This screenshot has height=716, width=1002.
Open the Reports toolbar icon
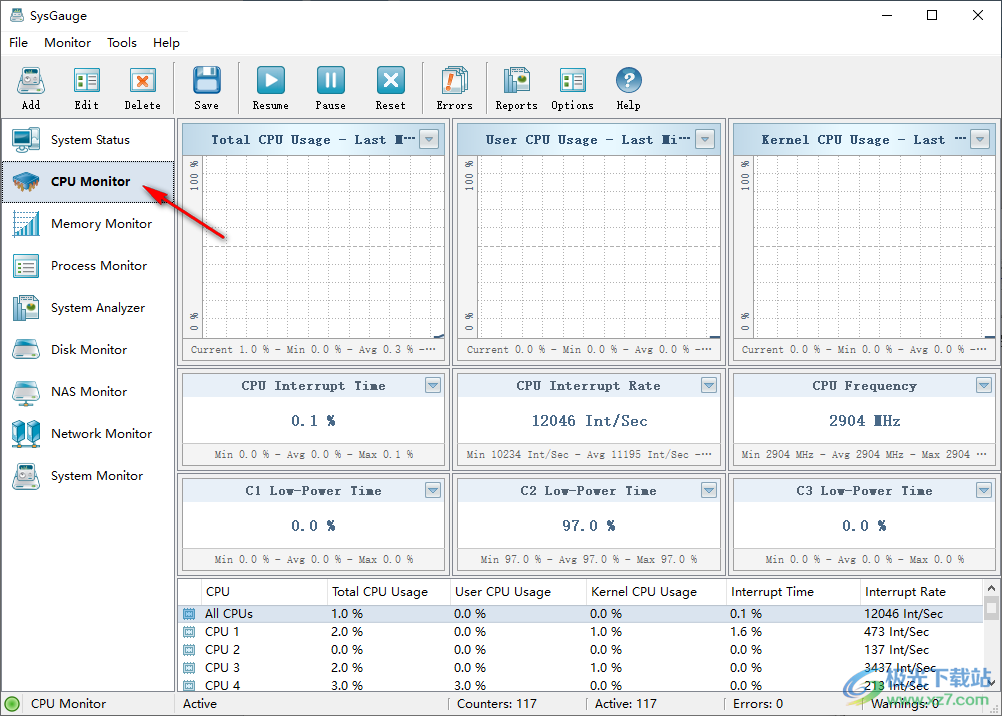pos(516,81)
